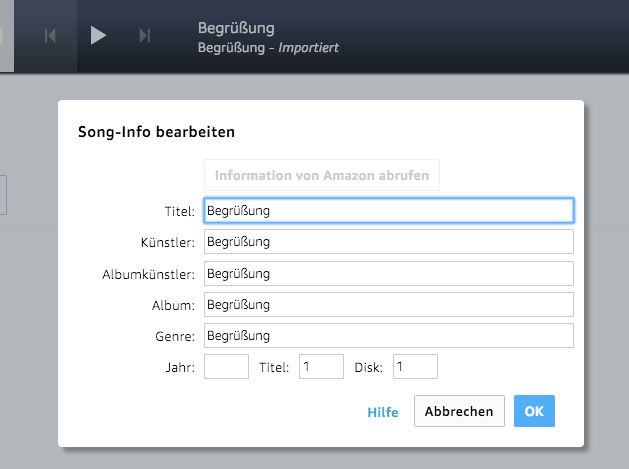Click the now-playing title Begrüßung in header
This screenshot has width=629, height=469.
click(x=236, y=27)
